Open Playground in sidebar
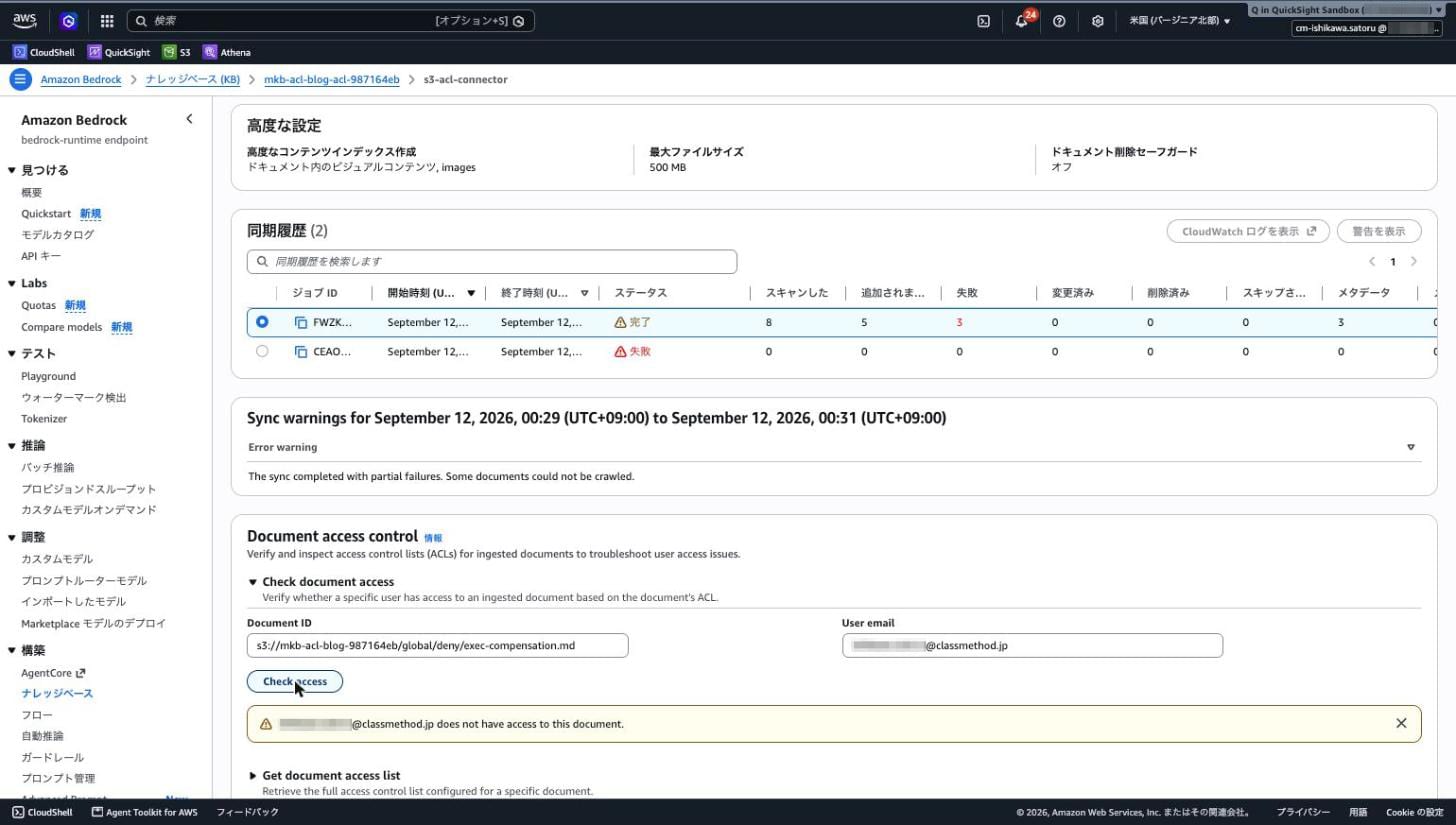The height and width of the screenshot is (825, 1456). point(48,376)
